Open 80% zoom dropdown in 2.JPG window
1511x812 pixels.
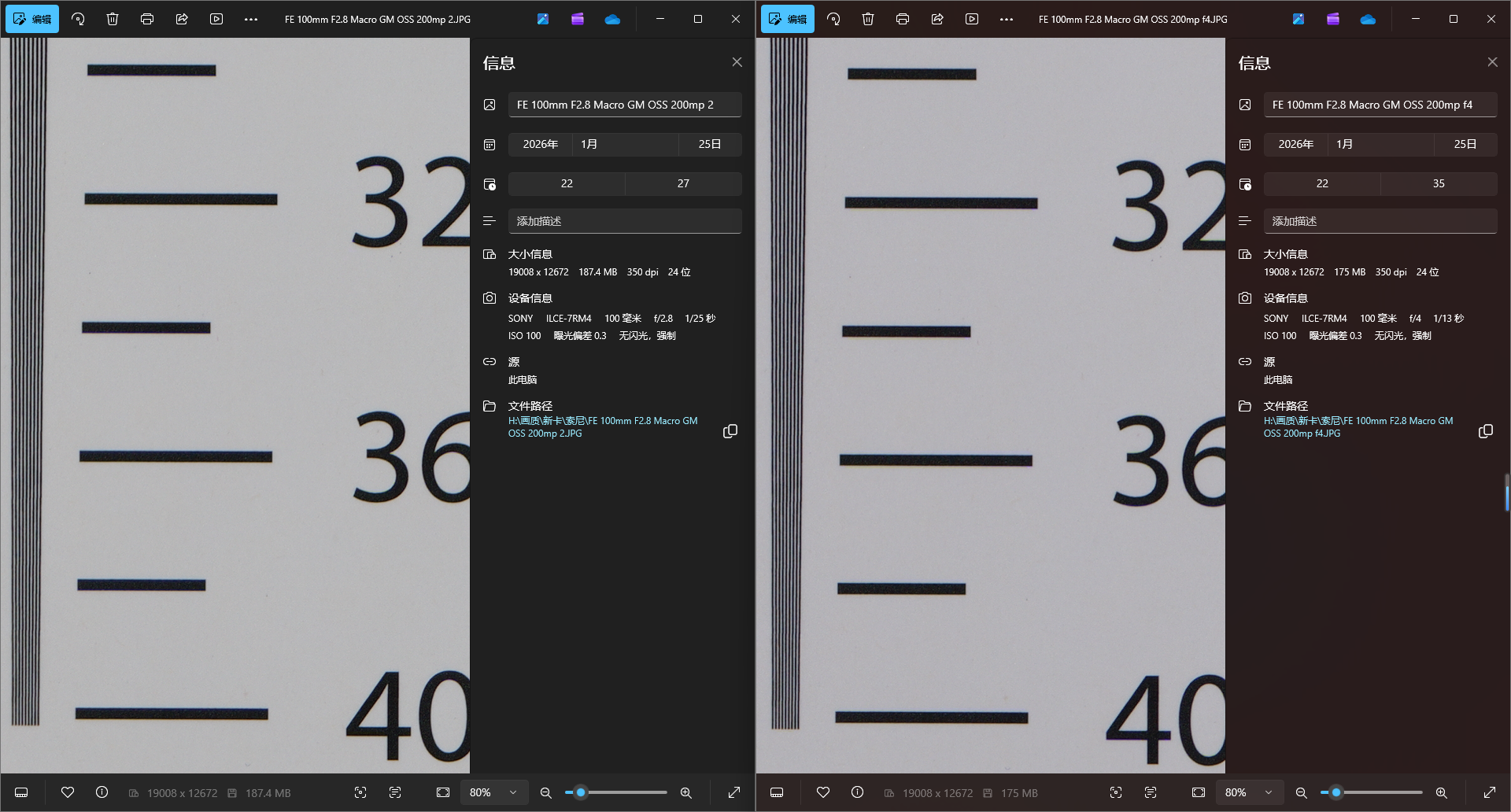[493, 792]
